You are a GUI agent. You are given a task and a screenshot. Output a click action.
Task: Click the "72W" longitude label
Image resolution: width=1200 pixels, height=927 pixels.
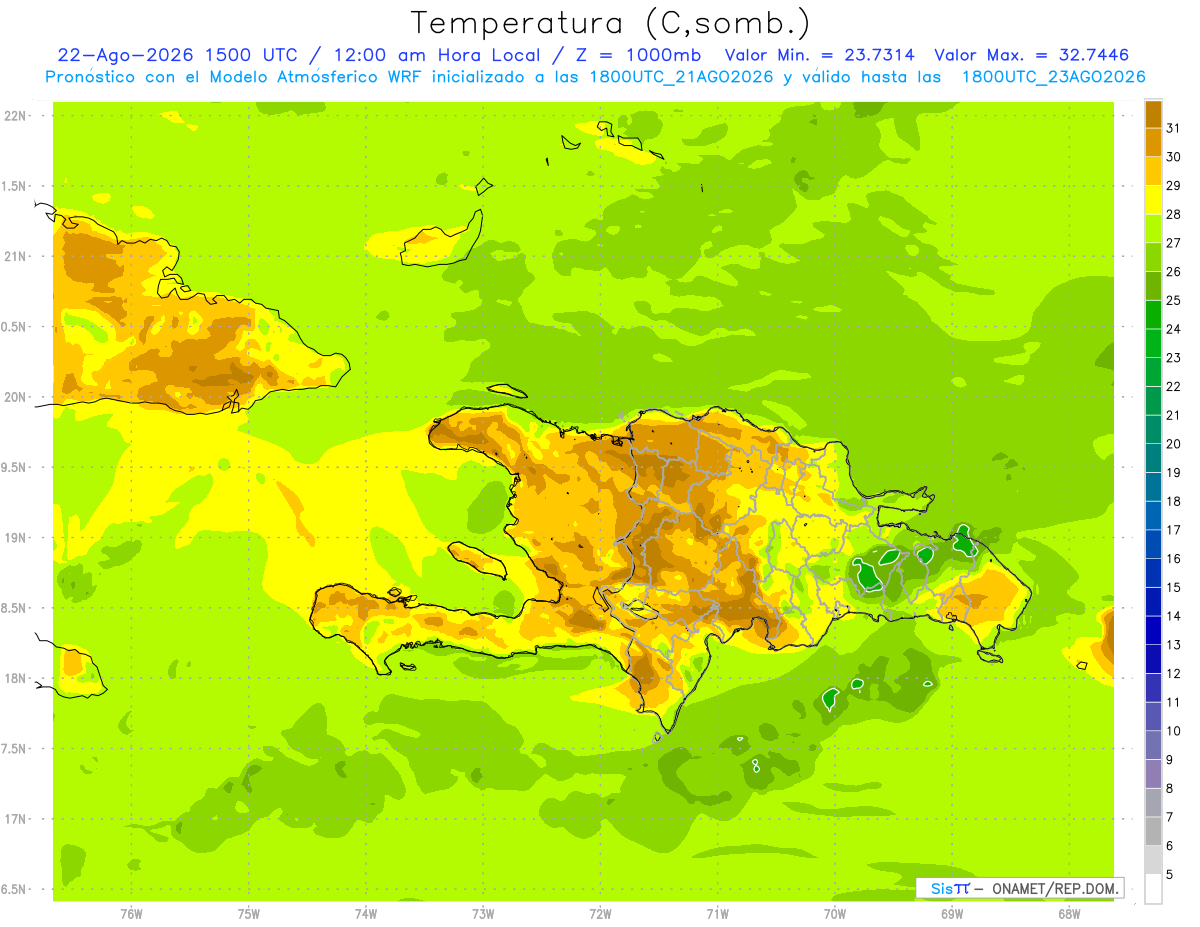click(x=600, y=913)
